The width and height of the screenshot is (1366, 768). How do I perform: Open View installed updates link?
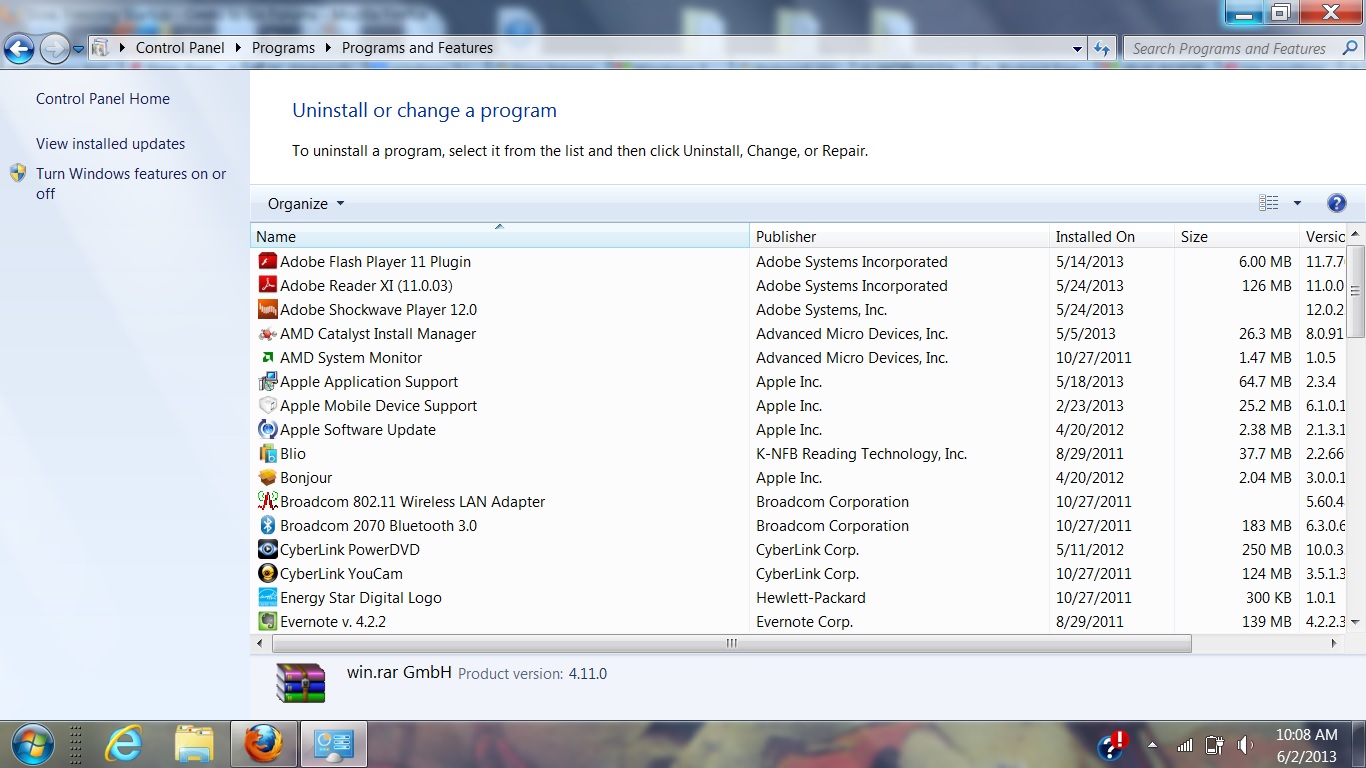pos(110,144)
